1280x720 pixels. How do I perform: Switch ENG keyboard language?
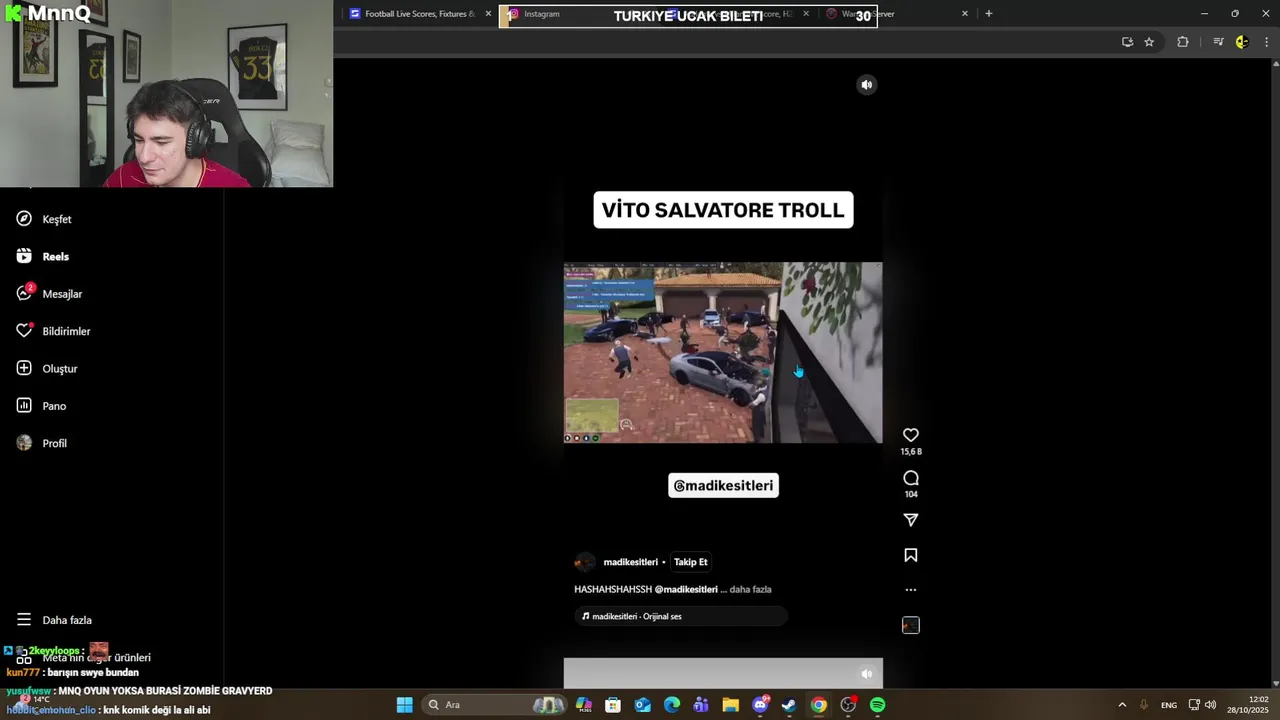1169,705
